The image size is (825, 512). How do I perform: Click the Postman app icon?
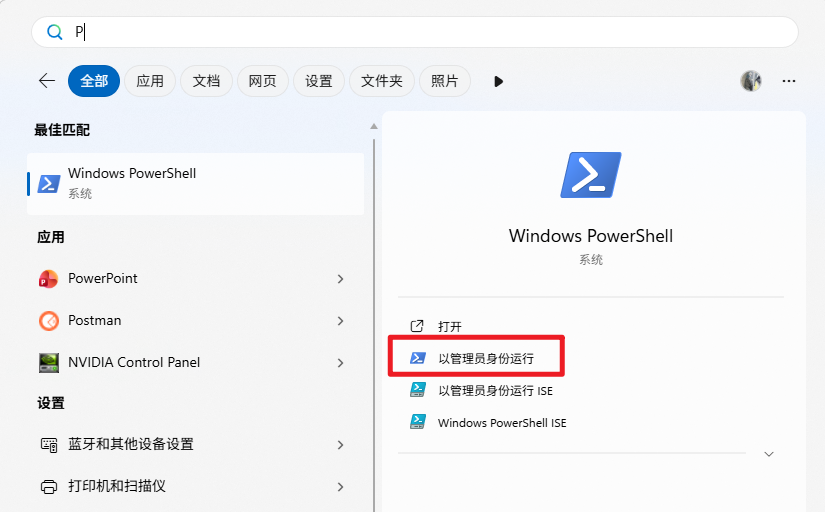point(49,320)
